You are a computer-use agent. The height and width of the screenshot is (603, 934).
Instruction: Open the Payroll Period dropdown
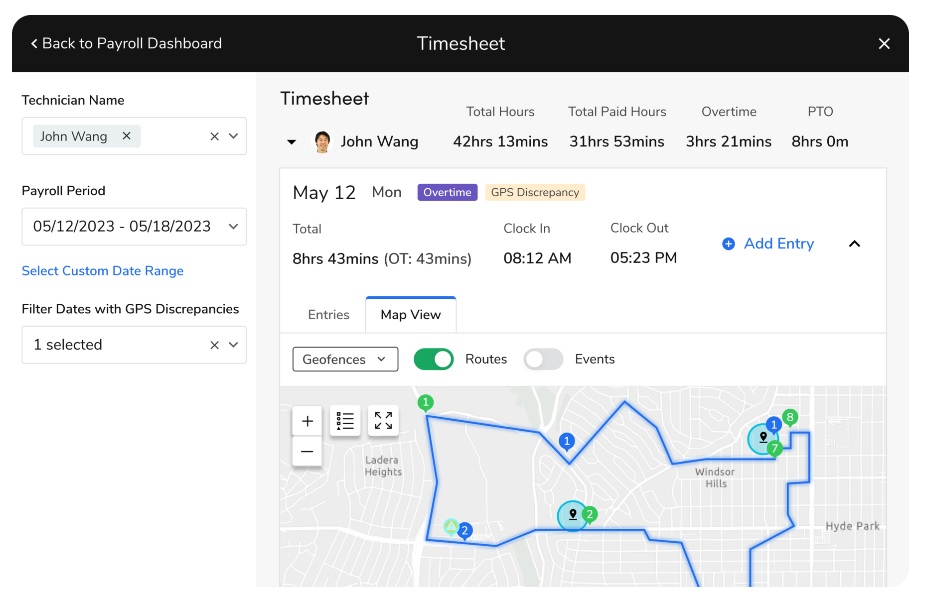134,226
